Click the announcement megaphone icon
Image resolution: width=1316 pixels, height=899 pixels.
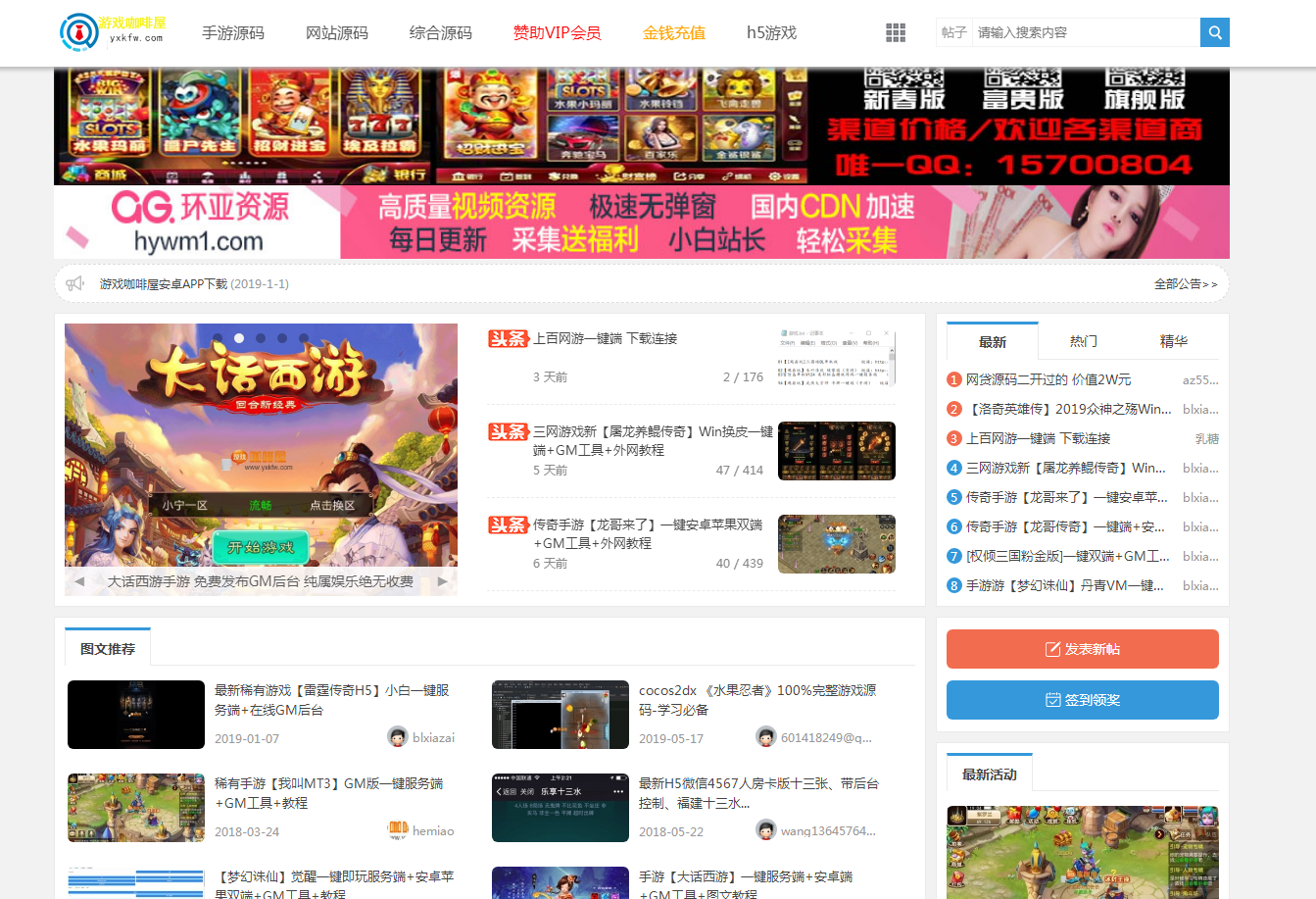point(75,284)
